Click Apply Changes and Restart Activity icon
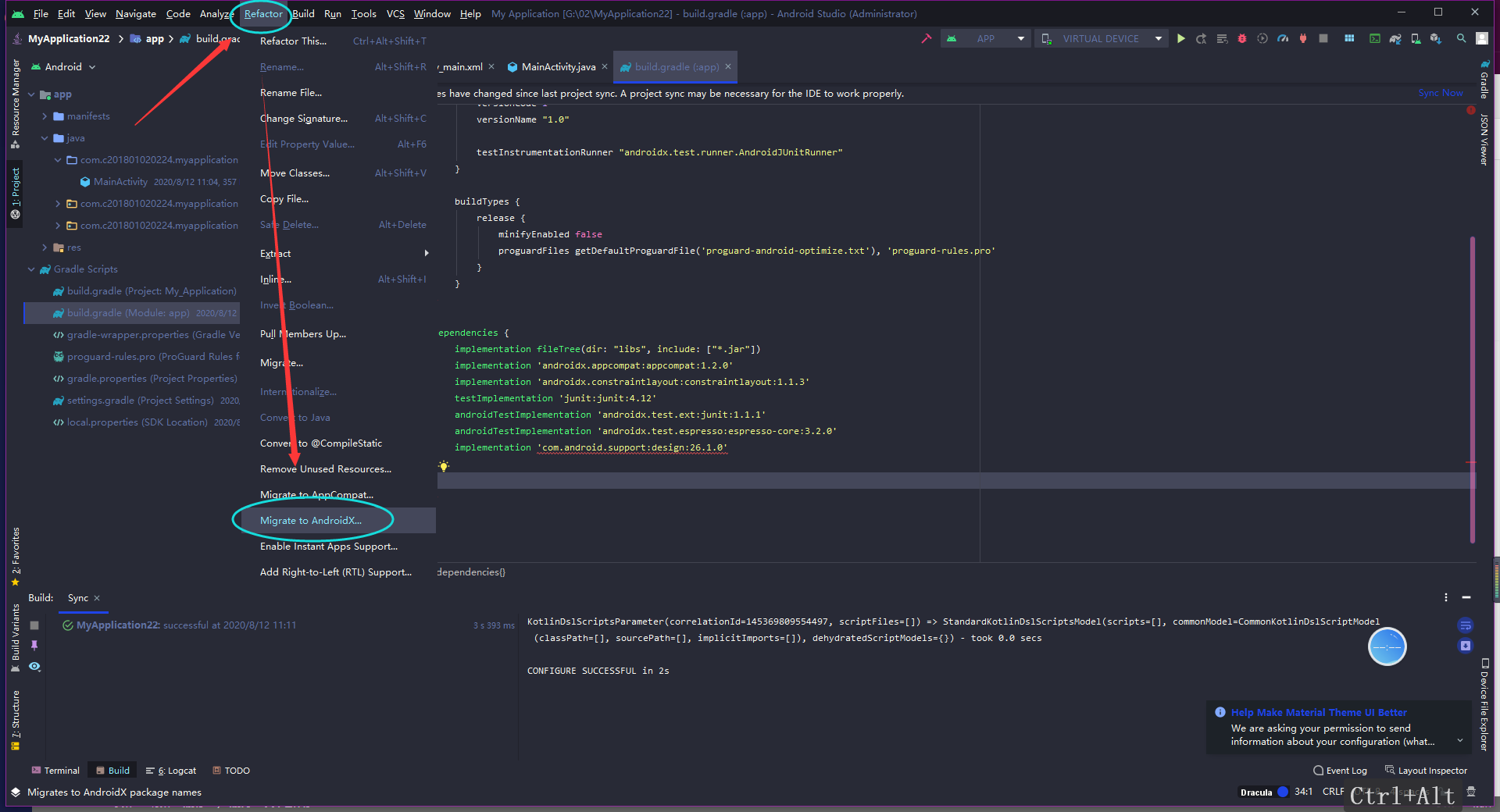 coord(1202,38)
